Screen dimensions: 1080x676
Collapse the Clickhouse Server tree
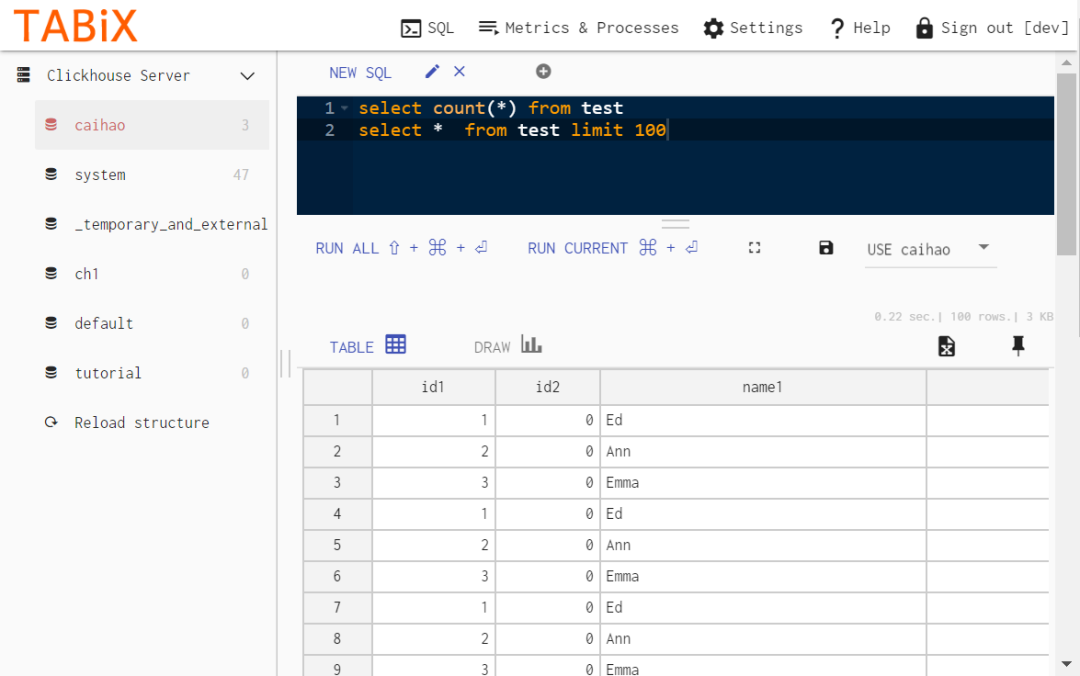coord(247,76)
